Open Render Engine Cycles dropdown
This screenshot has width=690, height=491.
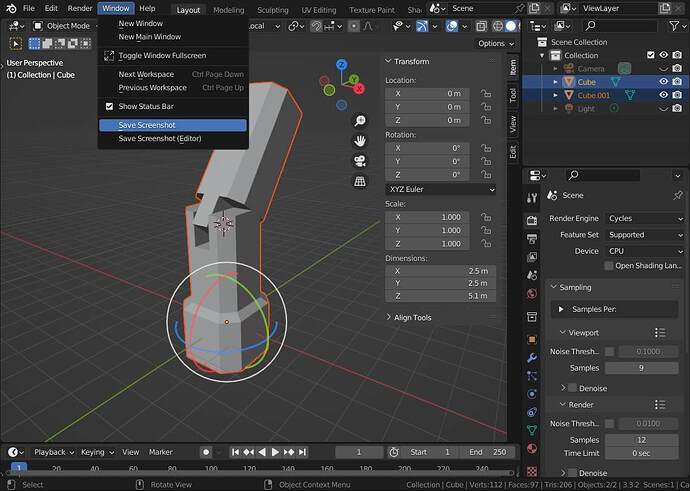click(x=645, y=219)
